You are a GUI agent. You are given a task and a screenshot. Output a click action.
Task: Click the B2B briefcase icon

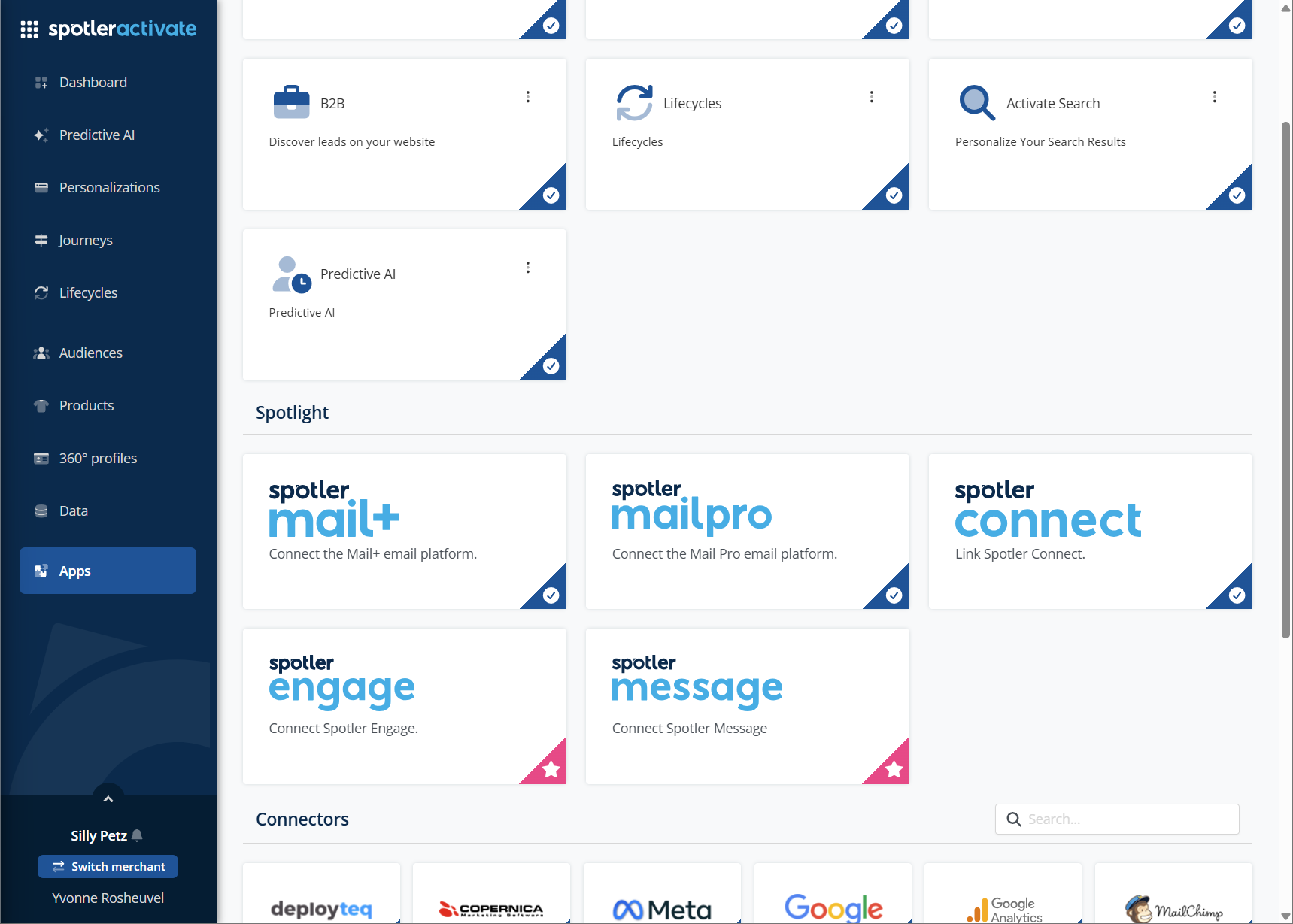pyautogui.click(x=292, y=102)
